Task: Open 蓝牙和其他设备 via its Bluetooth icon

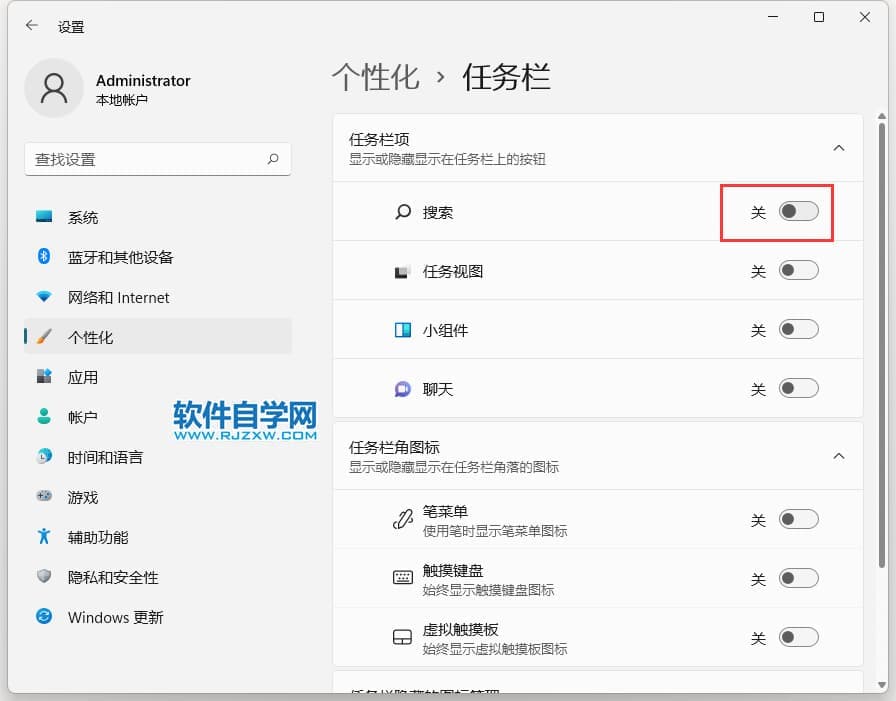Action: (x=44, y=257)
